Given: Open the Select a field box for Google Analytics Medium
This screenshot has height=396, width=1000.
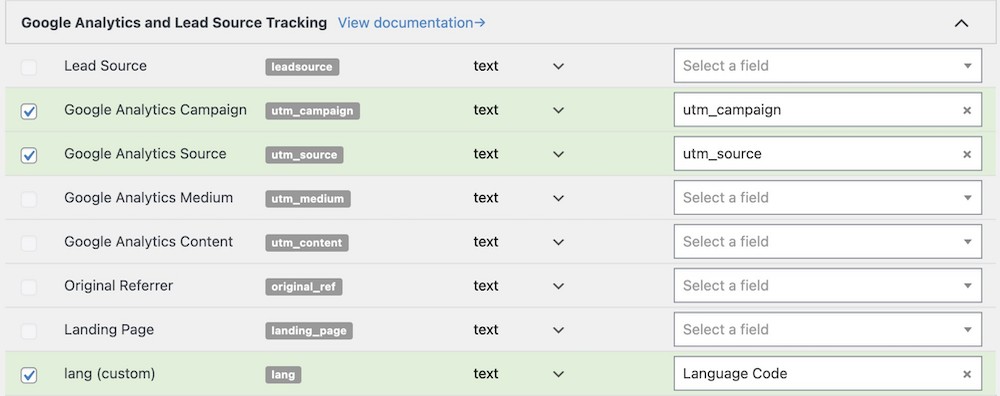Looking at the screenshot, I should pos(827,198).
